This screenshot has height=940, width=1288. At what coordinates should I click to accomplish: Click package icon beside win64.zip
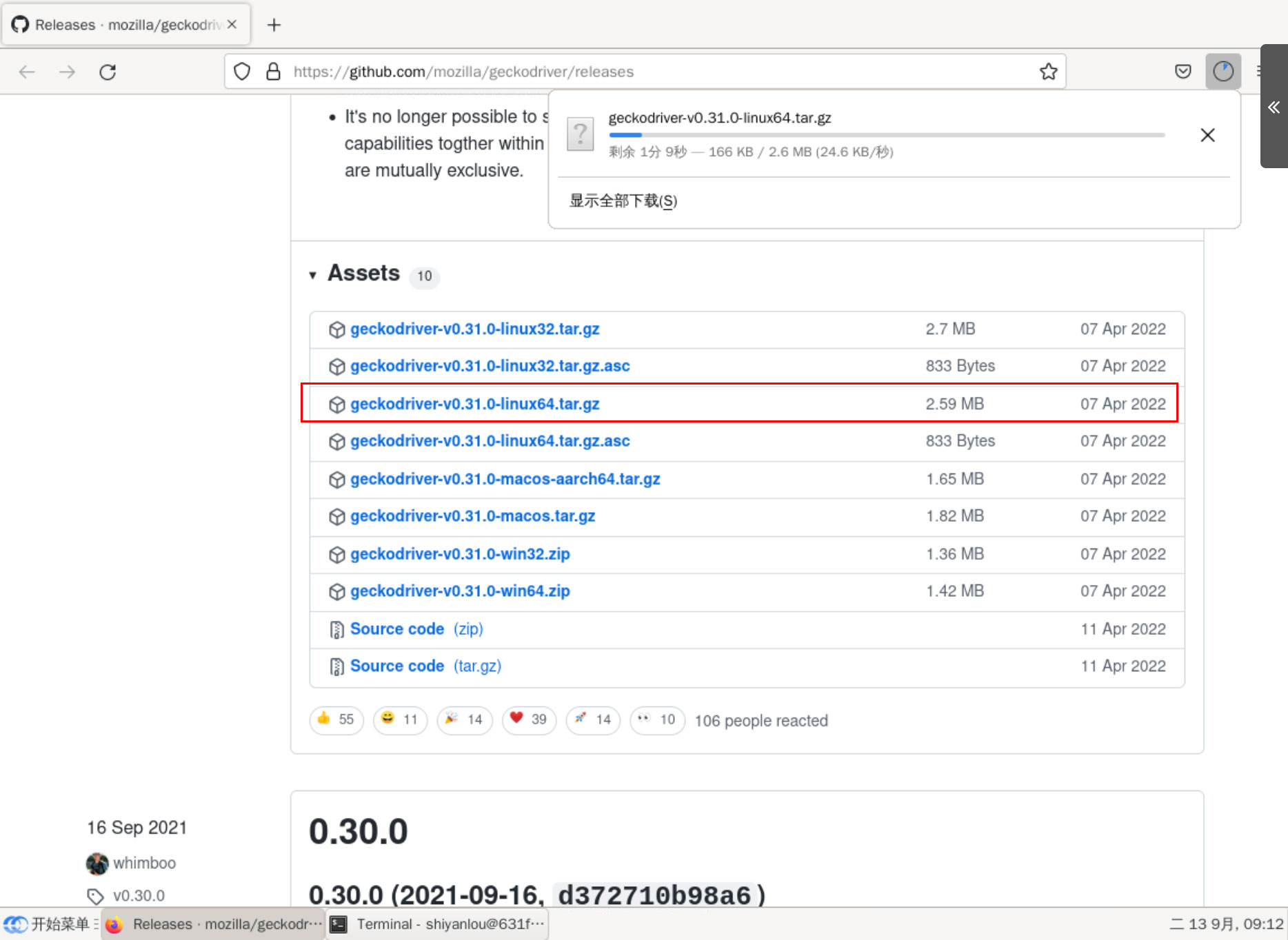pos(336,592)
